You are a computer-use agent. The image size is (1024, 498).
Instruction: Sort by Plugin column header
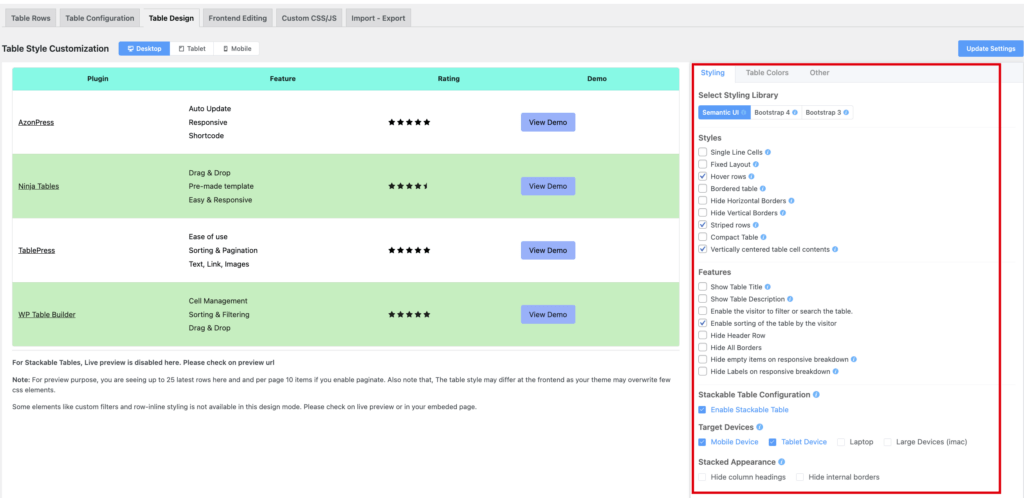[x=98, y=79]
